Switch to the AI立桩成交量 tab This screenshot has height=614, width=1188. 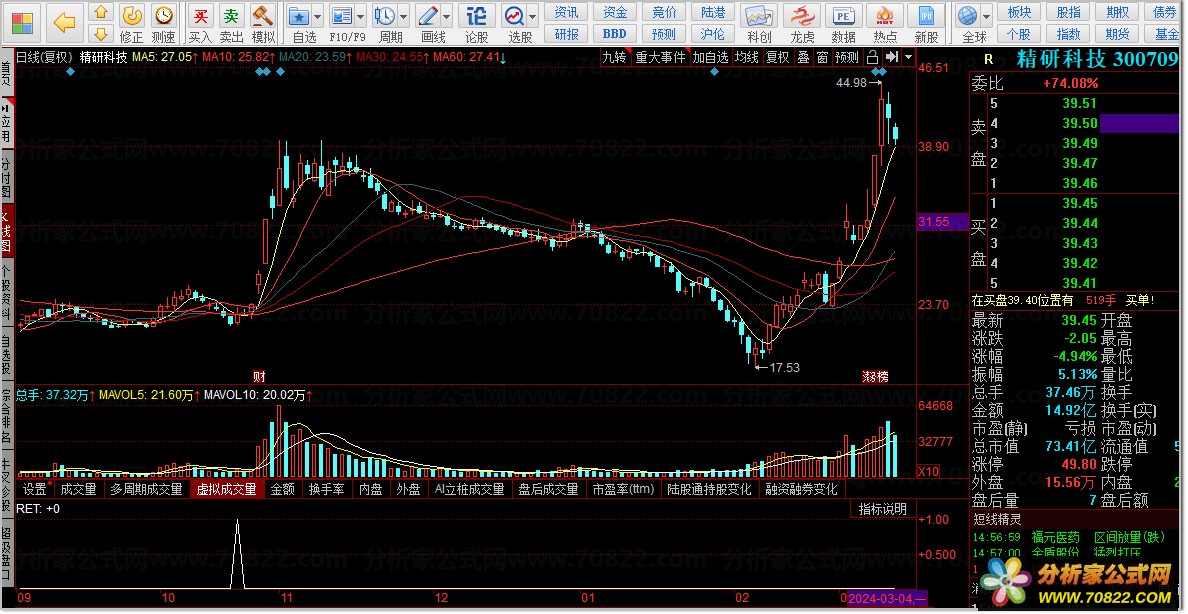(470, 490)
